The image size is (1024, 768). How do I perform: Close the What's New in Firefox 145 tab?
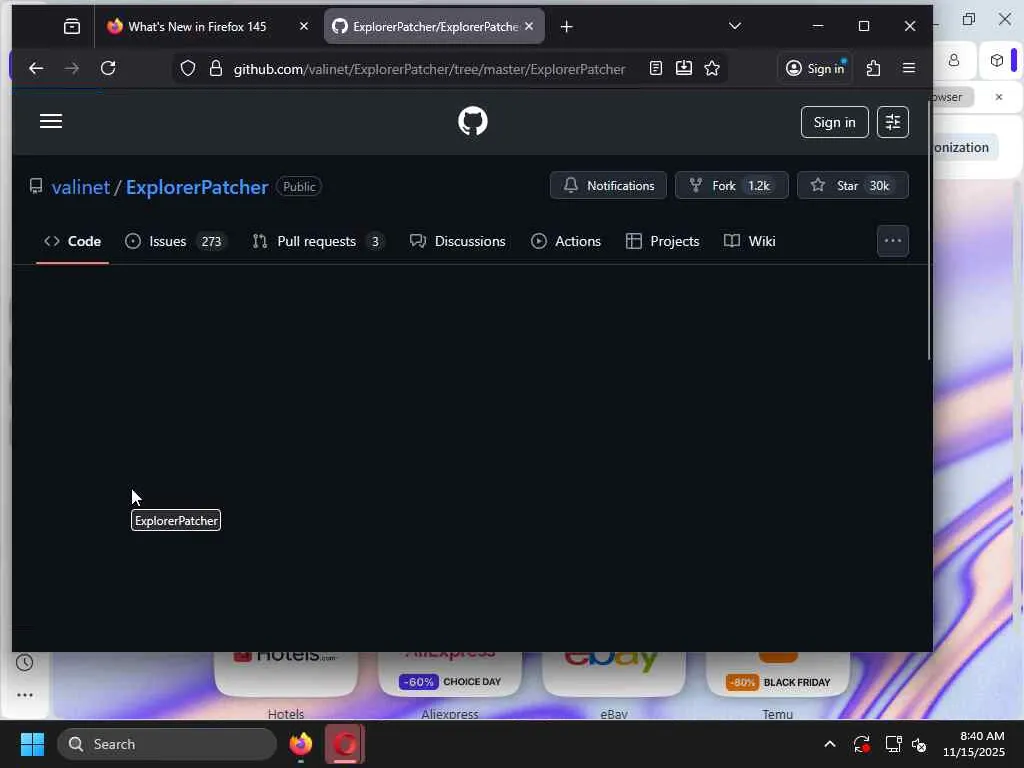(304, 27)
